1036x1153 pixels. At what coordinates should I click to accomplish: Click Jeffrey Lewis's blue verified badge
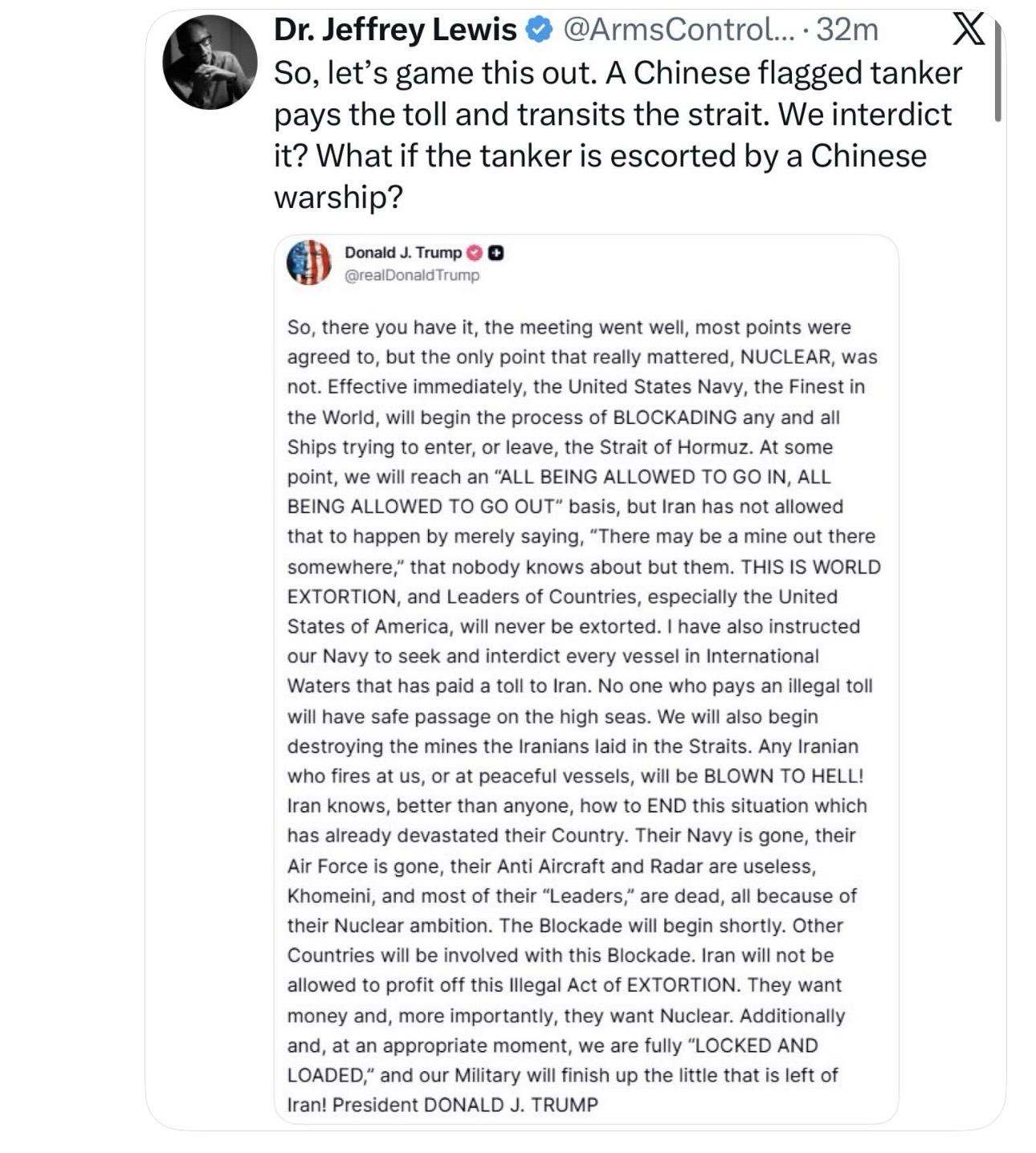pyautogui.click(x=538, y=31)
